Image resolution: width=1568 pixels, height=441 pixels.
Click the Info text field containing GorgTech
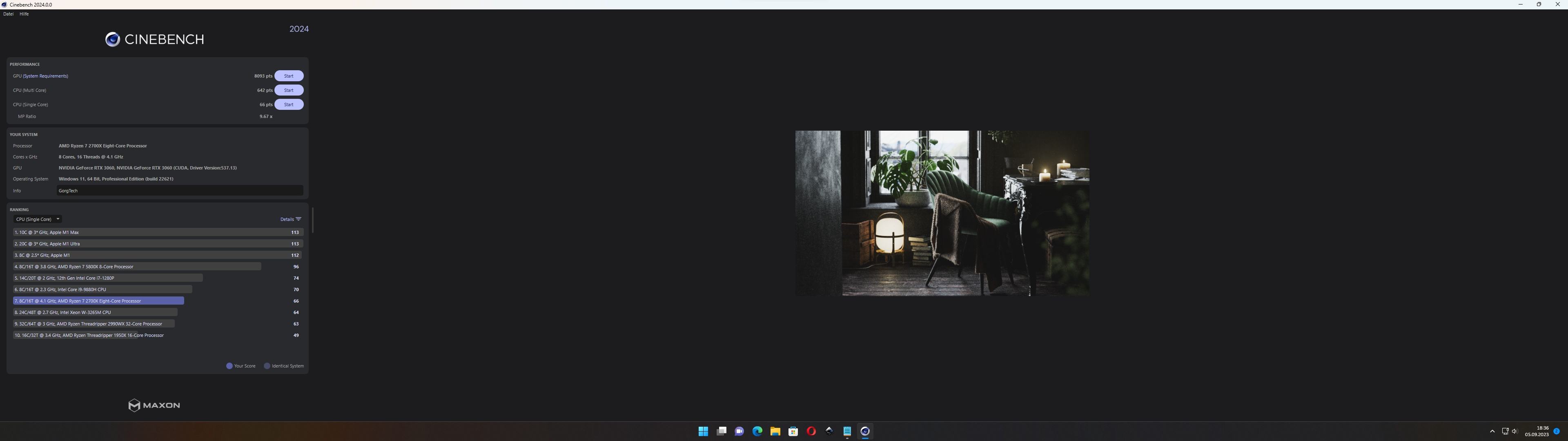[180, 191]
